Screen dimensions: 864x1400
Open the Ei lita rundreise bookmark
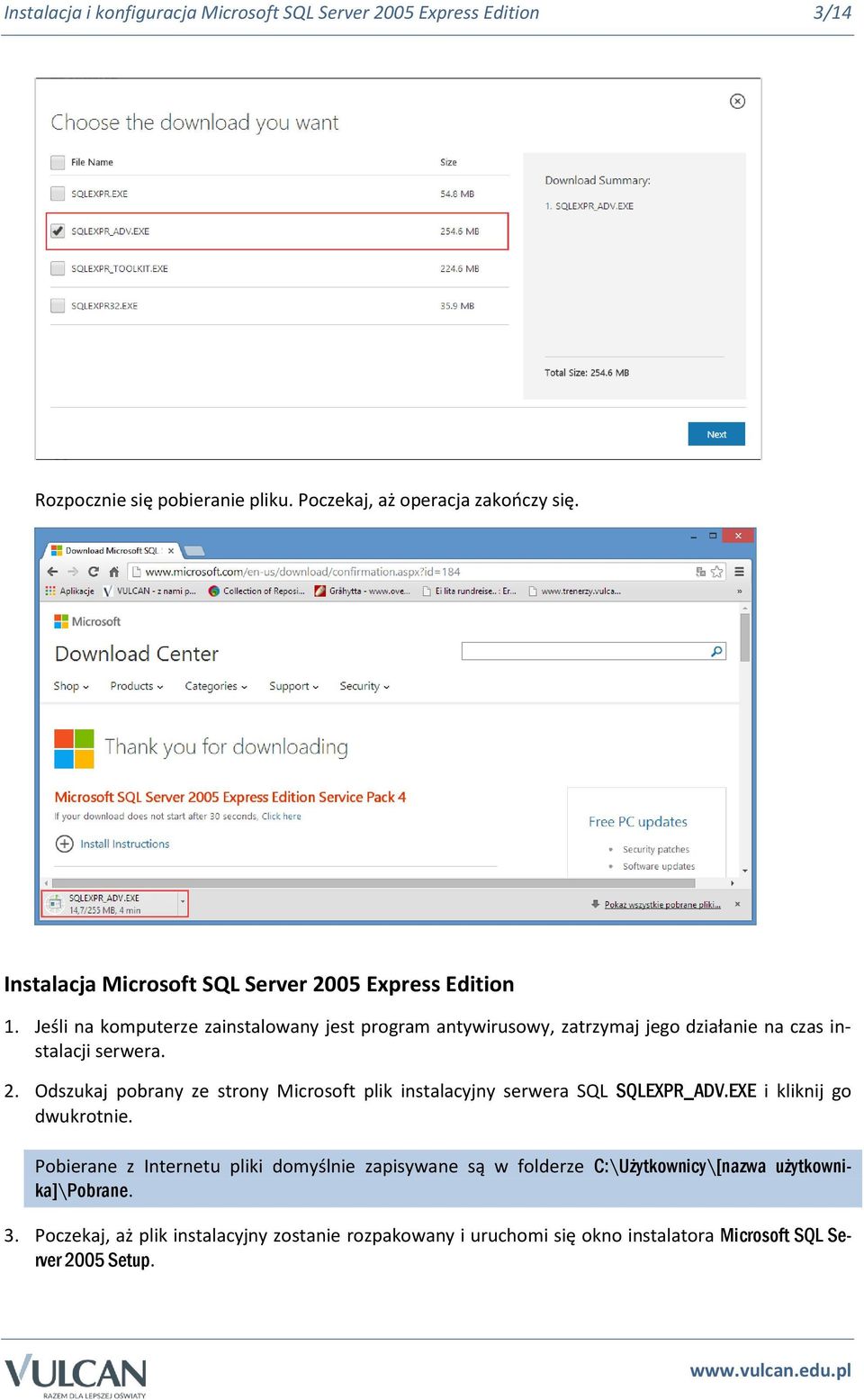(469, 592)
